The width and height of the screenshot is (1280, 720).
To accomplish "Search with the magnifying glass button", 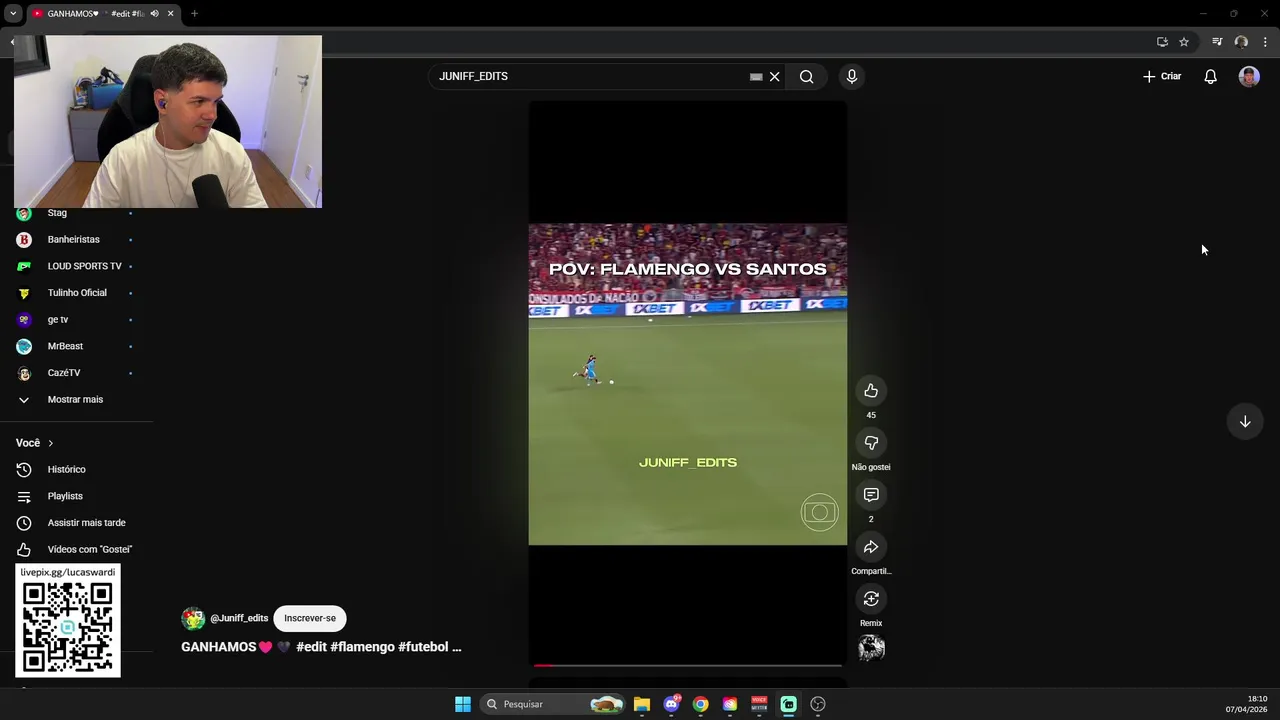I will 806,77.
